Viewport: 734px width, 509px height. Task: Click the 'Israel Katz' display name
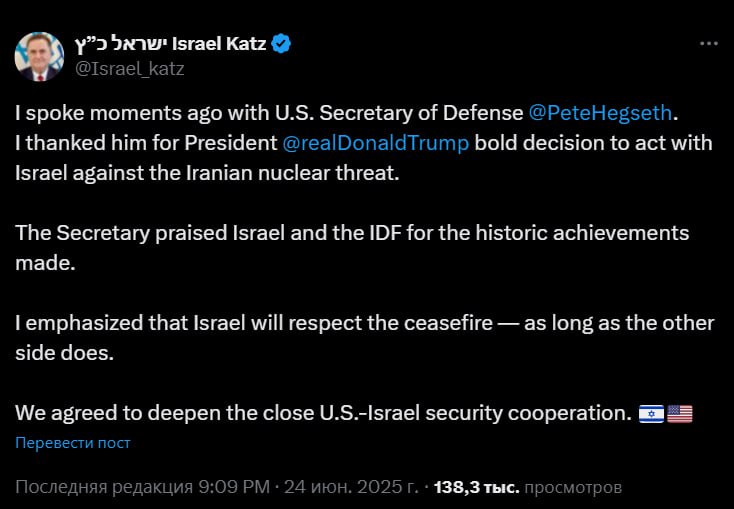pyautogui.click(x=219, y=44)
